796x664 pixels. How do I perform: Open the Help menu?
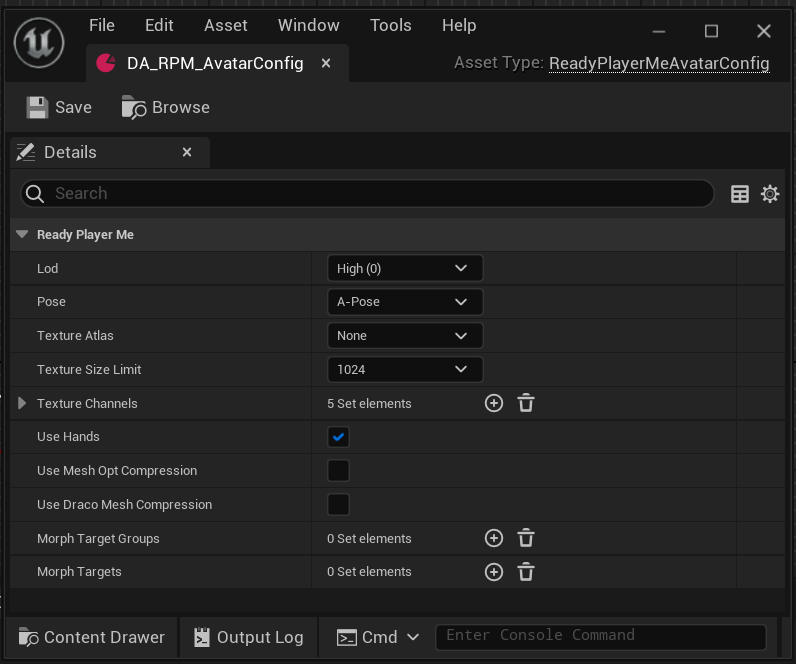459,25
